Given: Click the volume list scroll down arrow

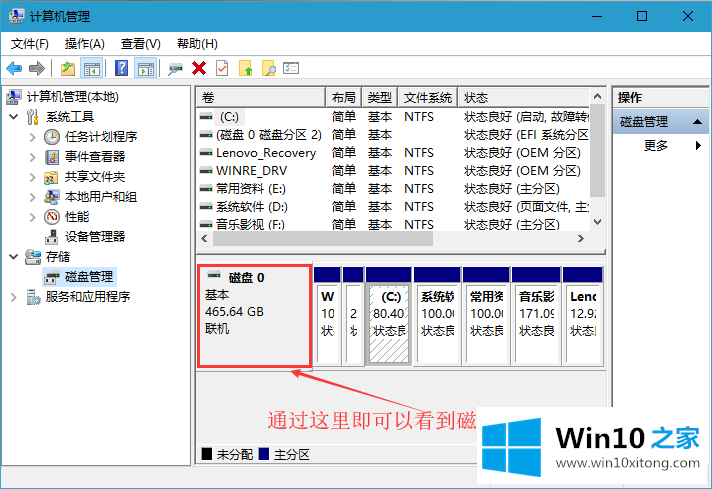Looking at the screenshot, I should (x=598, y=222).
